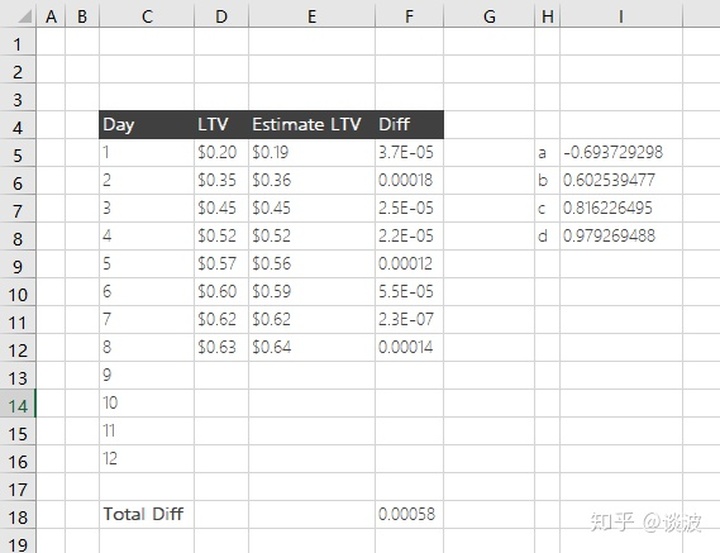Click the label cell 'c'

[x=547, y=209]
